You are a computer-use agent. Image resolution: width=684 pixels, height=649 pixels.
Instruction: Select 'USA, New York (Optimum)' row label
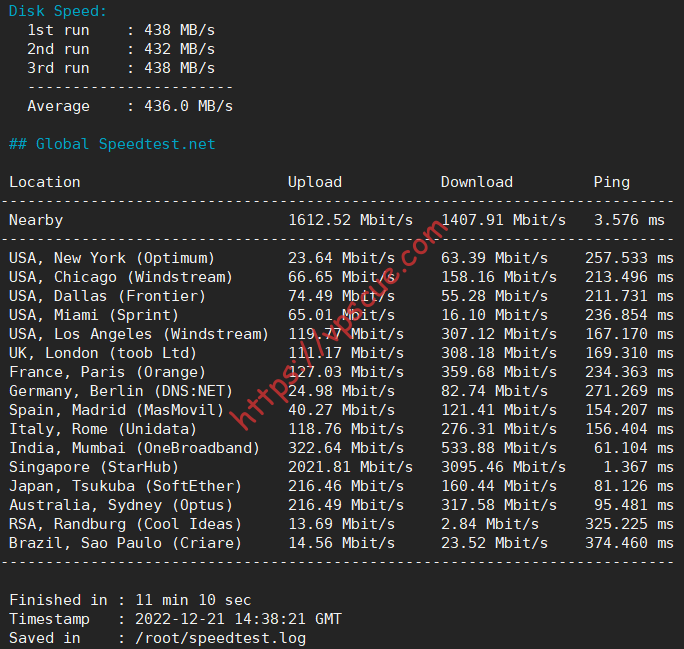tap(112, 258)
